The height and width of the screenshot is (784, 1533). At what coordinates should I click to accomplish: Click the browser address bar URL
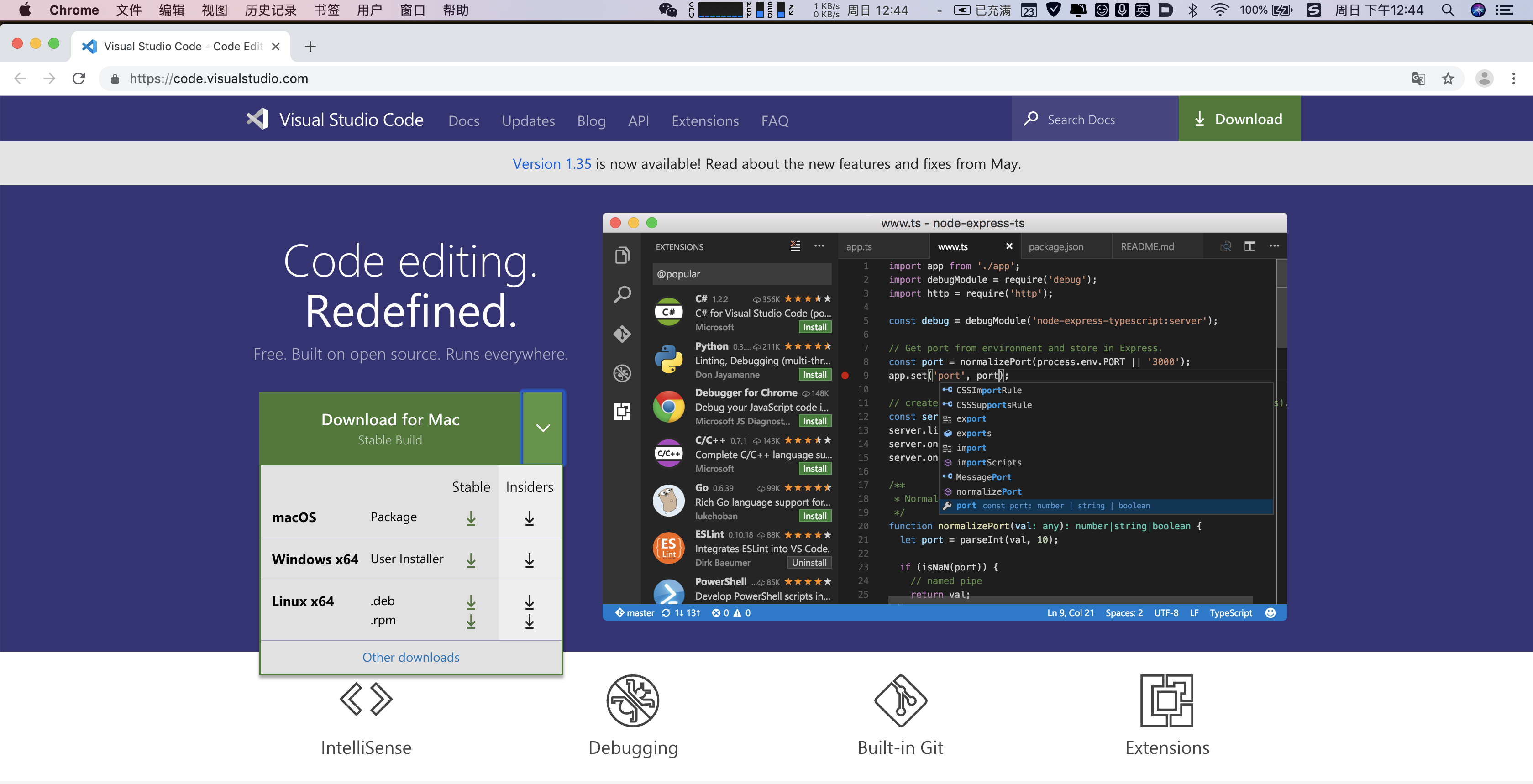tap(218, 78)
